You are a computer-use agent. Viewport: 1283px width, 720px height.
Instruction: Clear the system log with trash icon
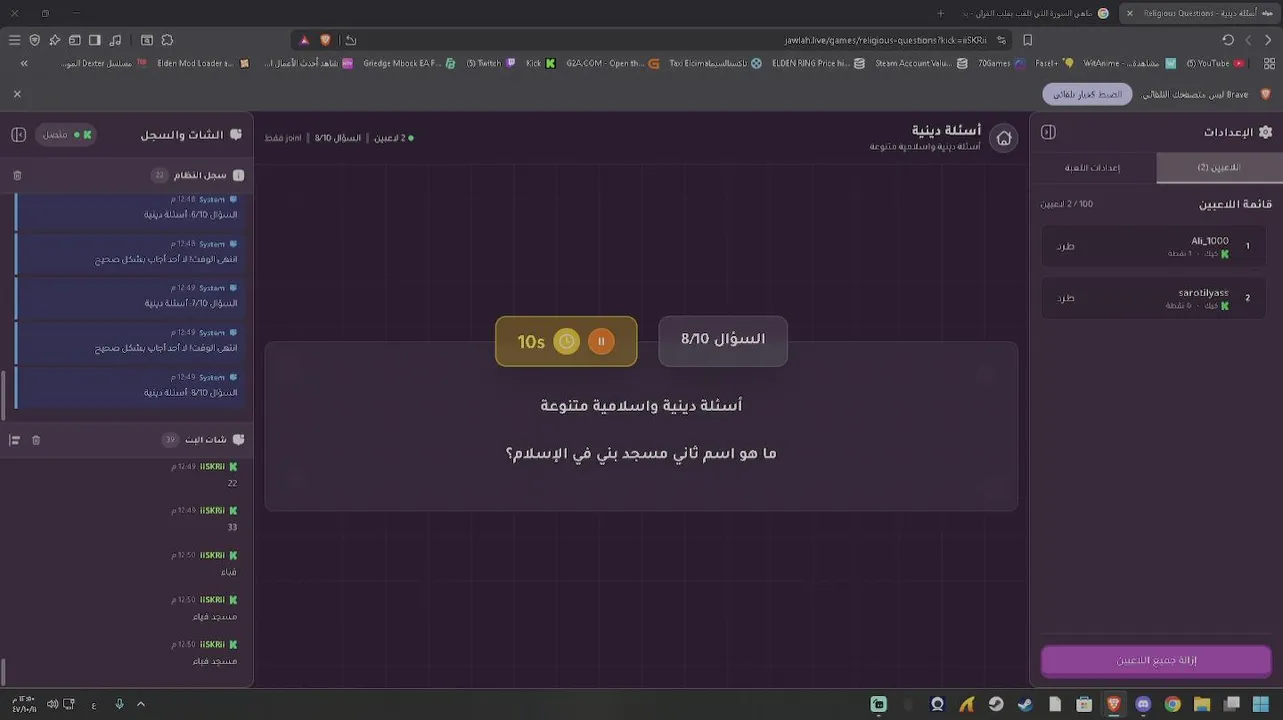click(x=17, y=175)
